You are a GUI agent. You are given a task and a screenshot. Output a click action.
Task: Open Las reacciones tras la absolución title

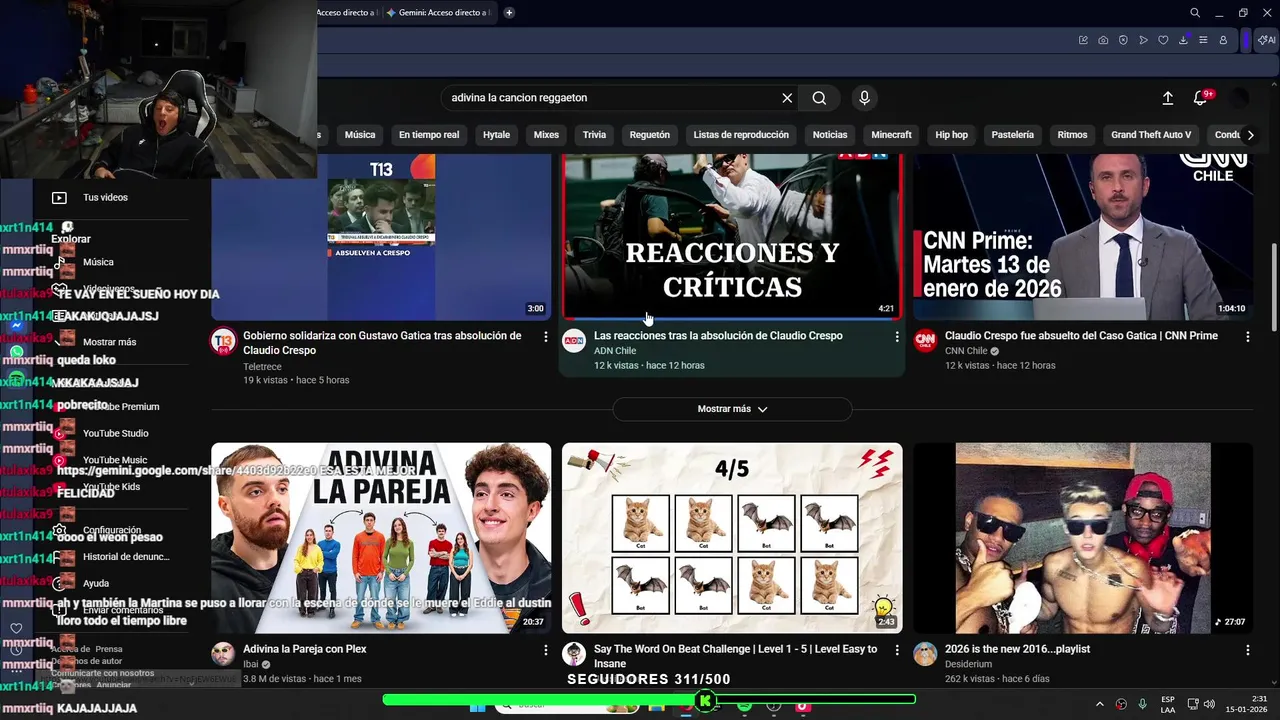click(x=718, y=336)
